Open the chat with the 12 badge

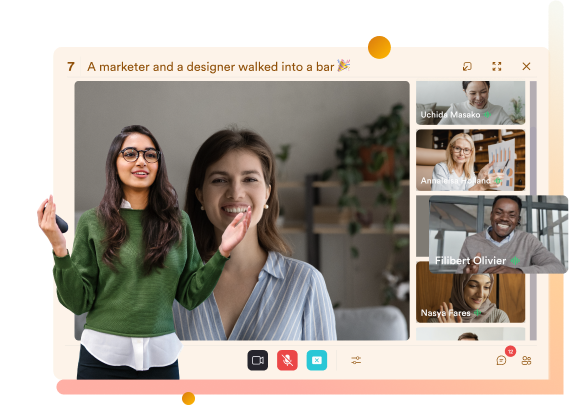point(502,360)
